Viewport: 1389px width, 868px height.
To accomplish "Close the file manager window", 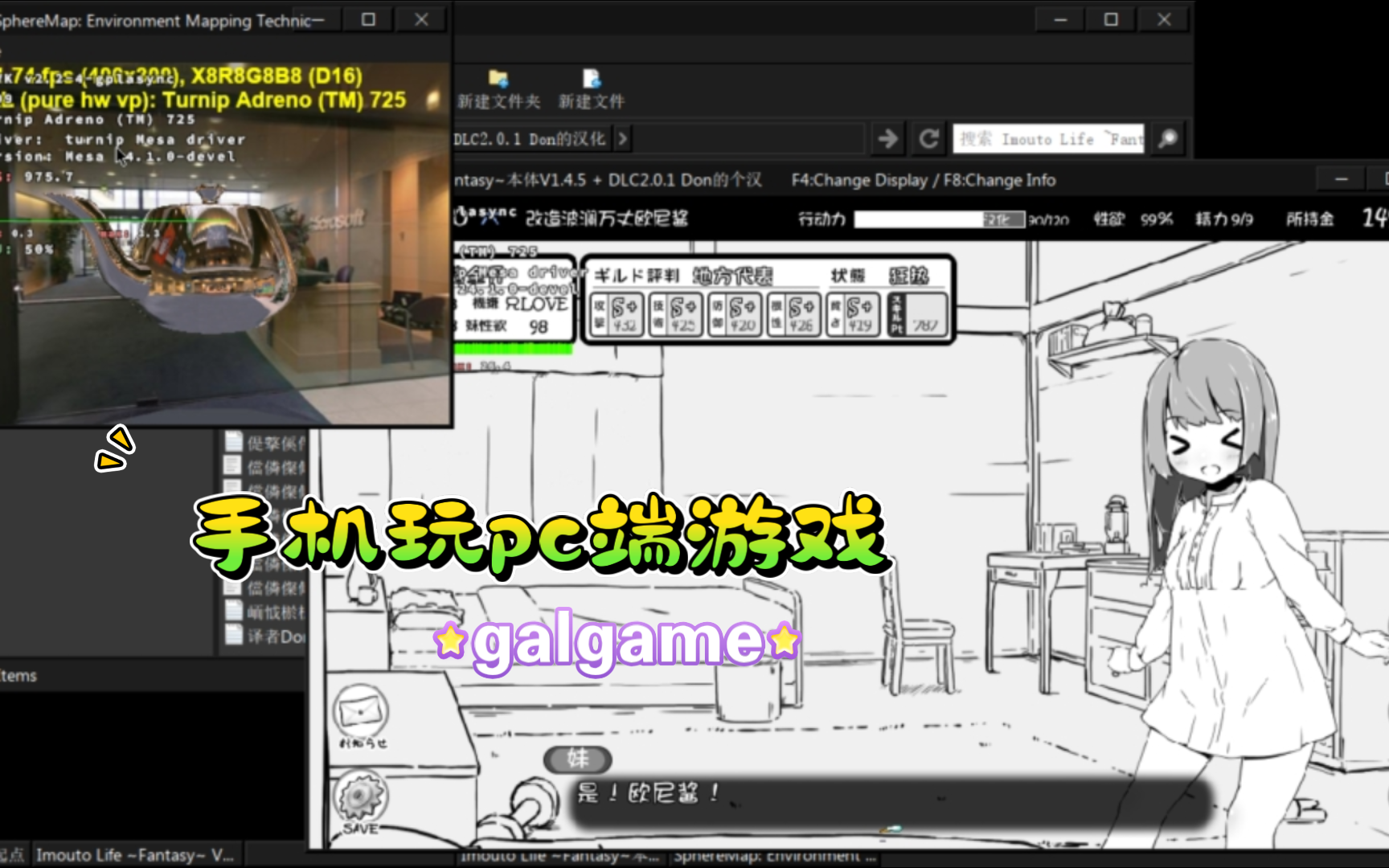I will tap(1164, 19).
